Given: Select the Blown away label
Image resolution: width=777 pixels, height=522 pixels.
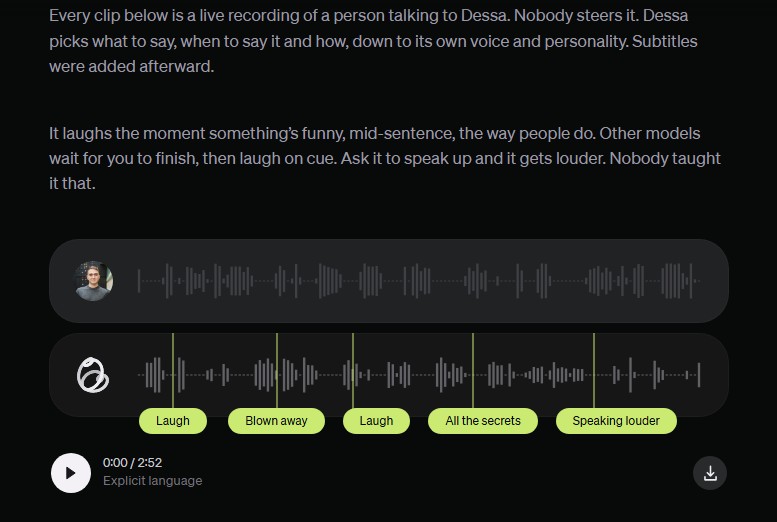Looking at the screenshot, I should point(276,421).
